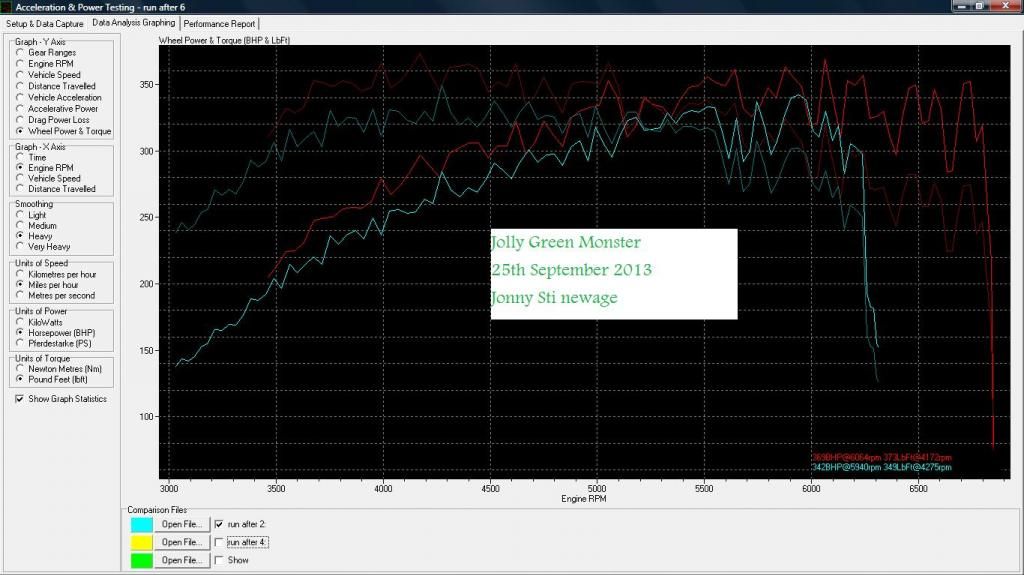The width and height of the screenshot is (1024, 575).
Task: Click the application icon in the title bar
Action: [x=8, y=7]
